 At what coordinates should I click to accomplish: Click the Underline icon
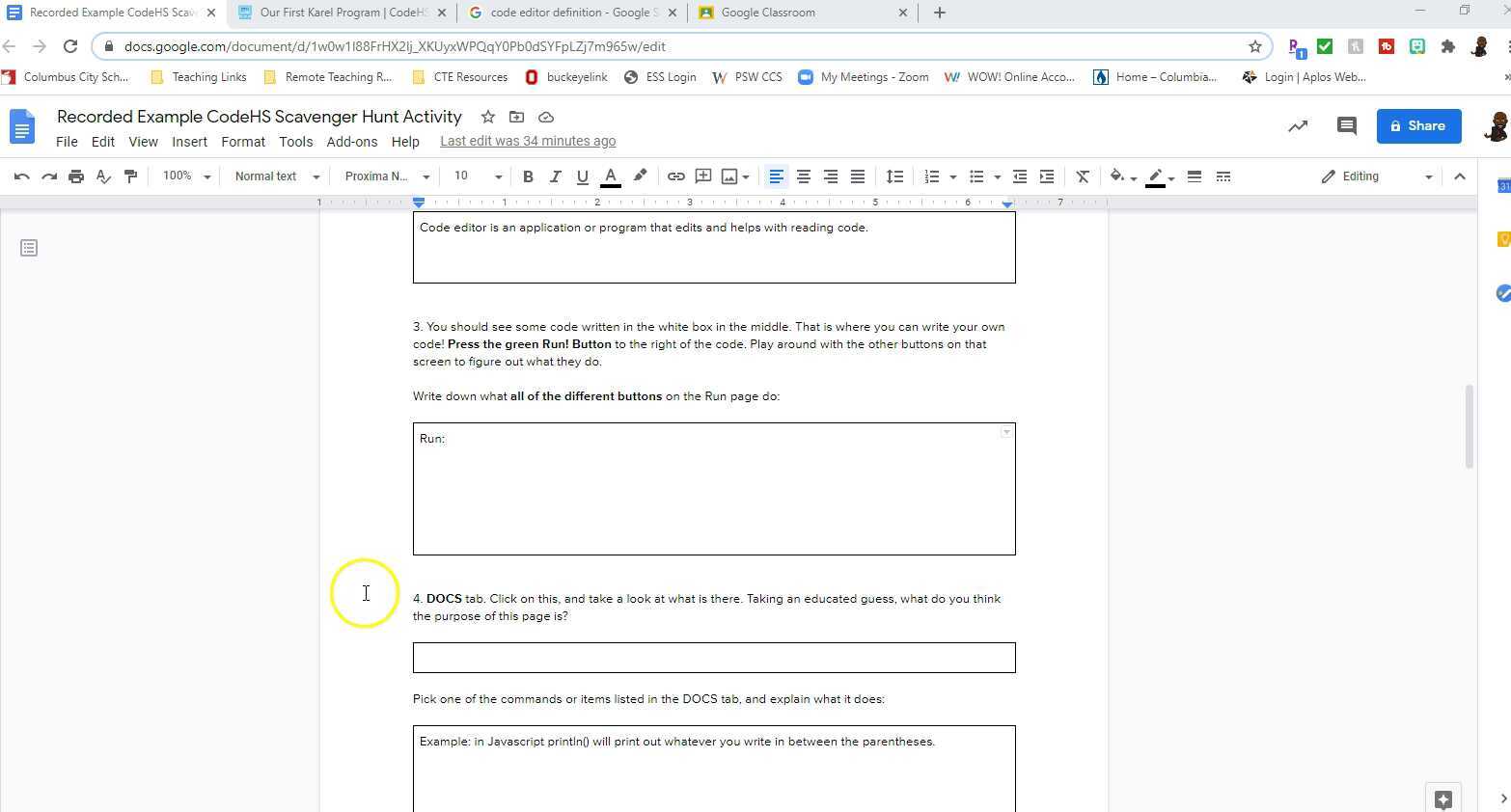[582, 176]
